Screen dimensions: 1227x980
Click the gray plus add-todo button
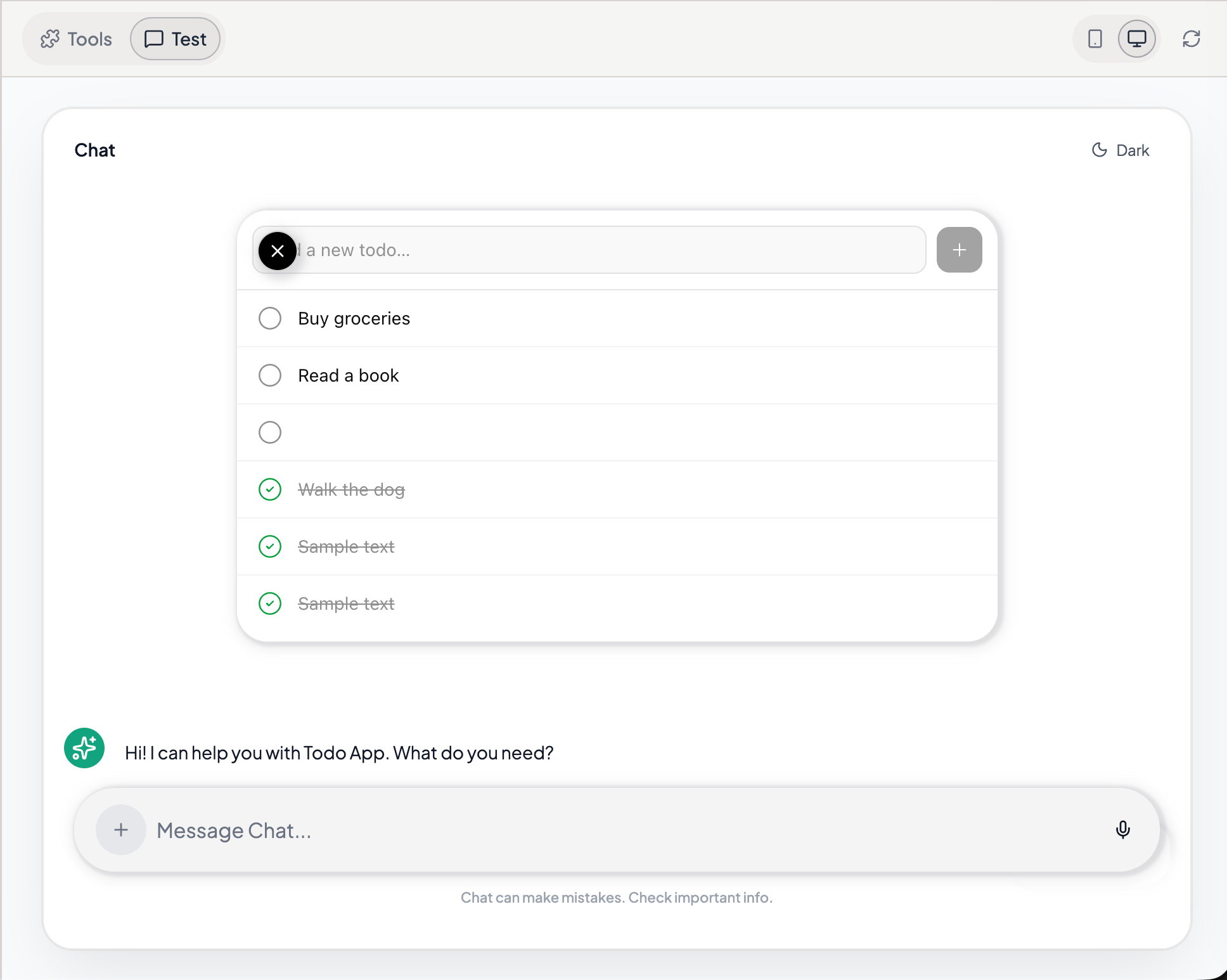(960, 250)
